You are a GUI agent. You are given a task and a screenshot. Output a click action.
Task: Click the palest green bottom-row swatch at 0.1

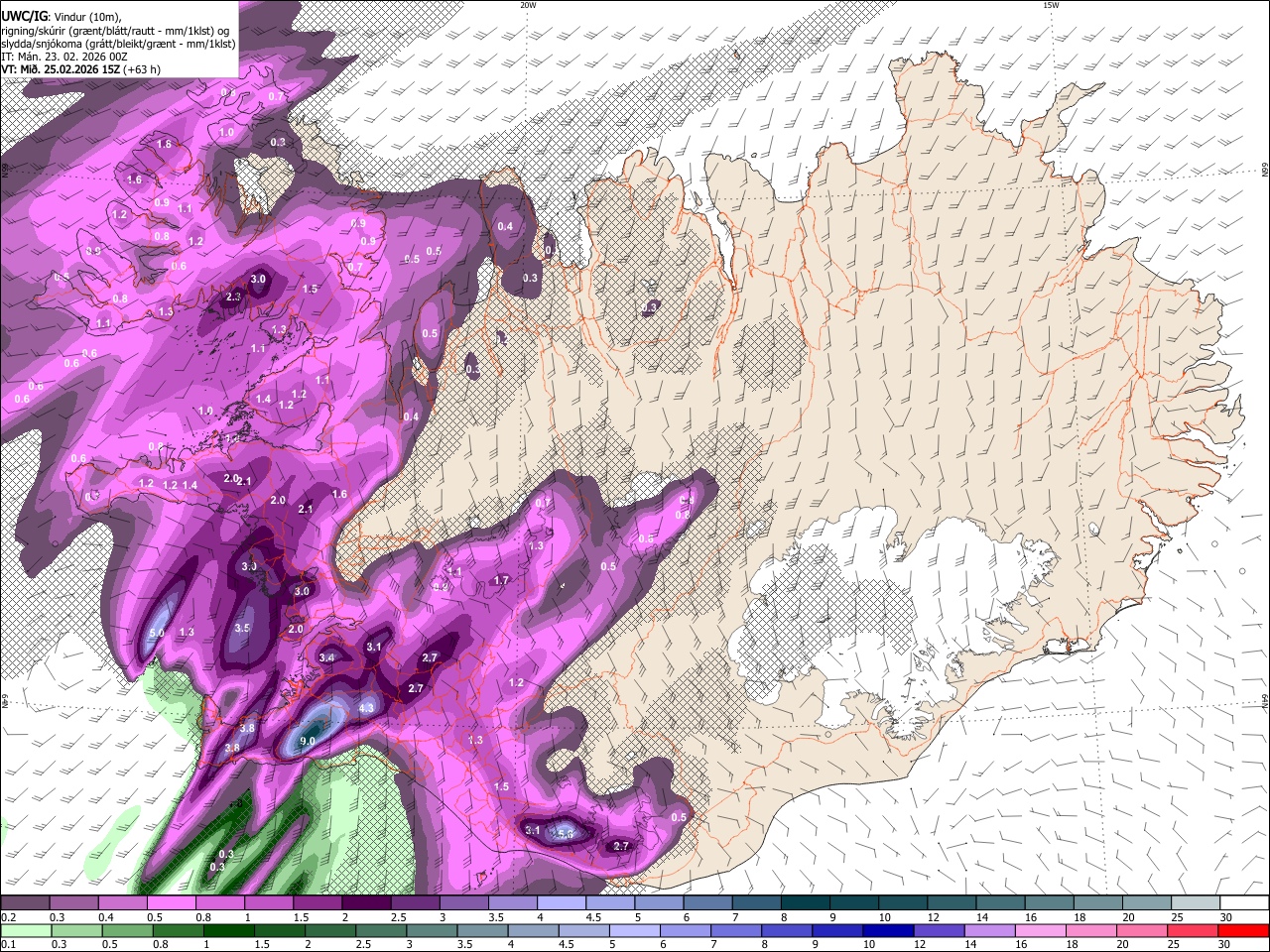[x=25, y=930]
